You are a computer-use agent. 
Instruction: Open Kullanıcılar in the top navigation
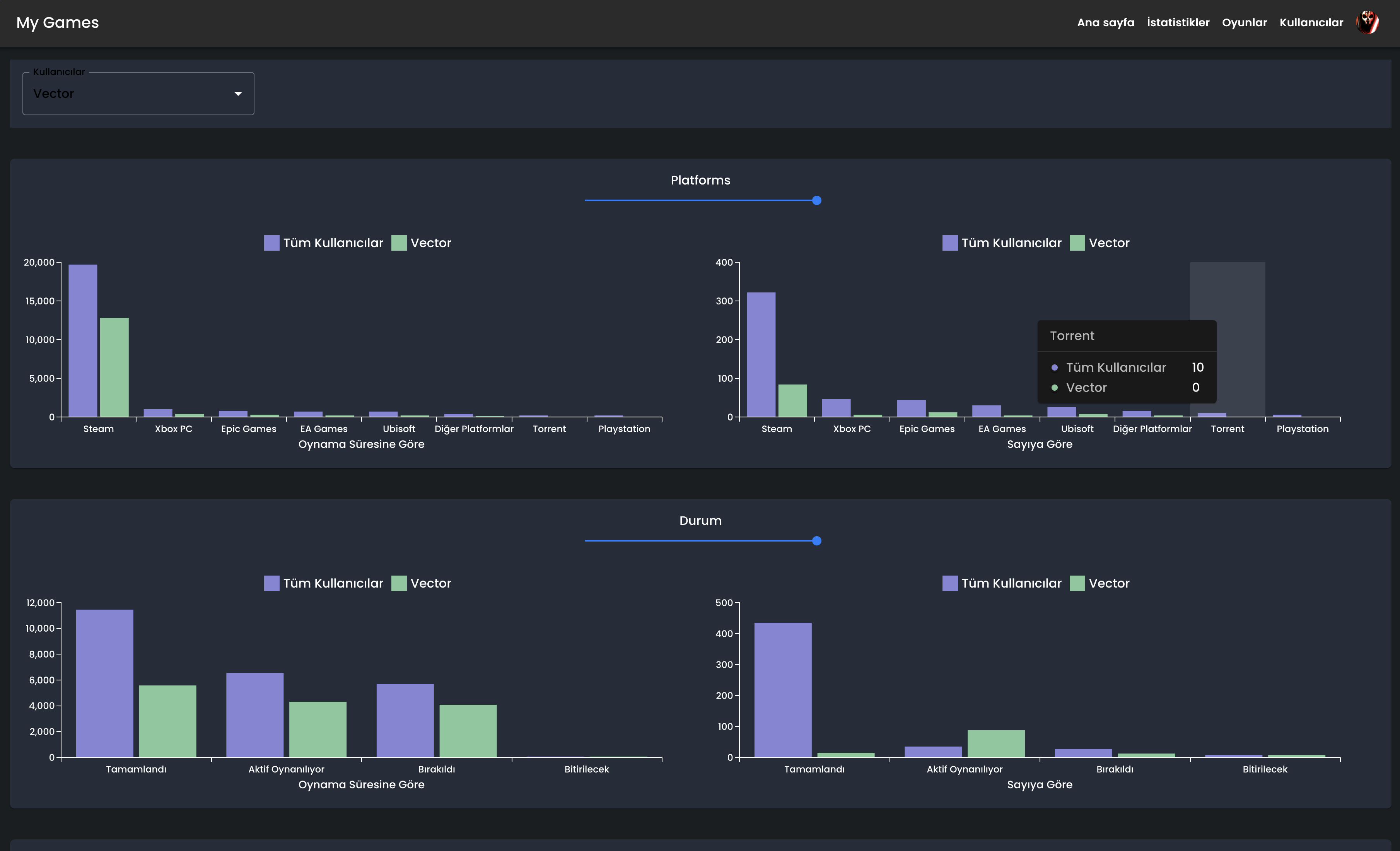pos(1311,23)
